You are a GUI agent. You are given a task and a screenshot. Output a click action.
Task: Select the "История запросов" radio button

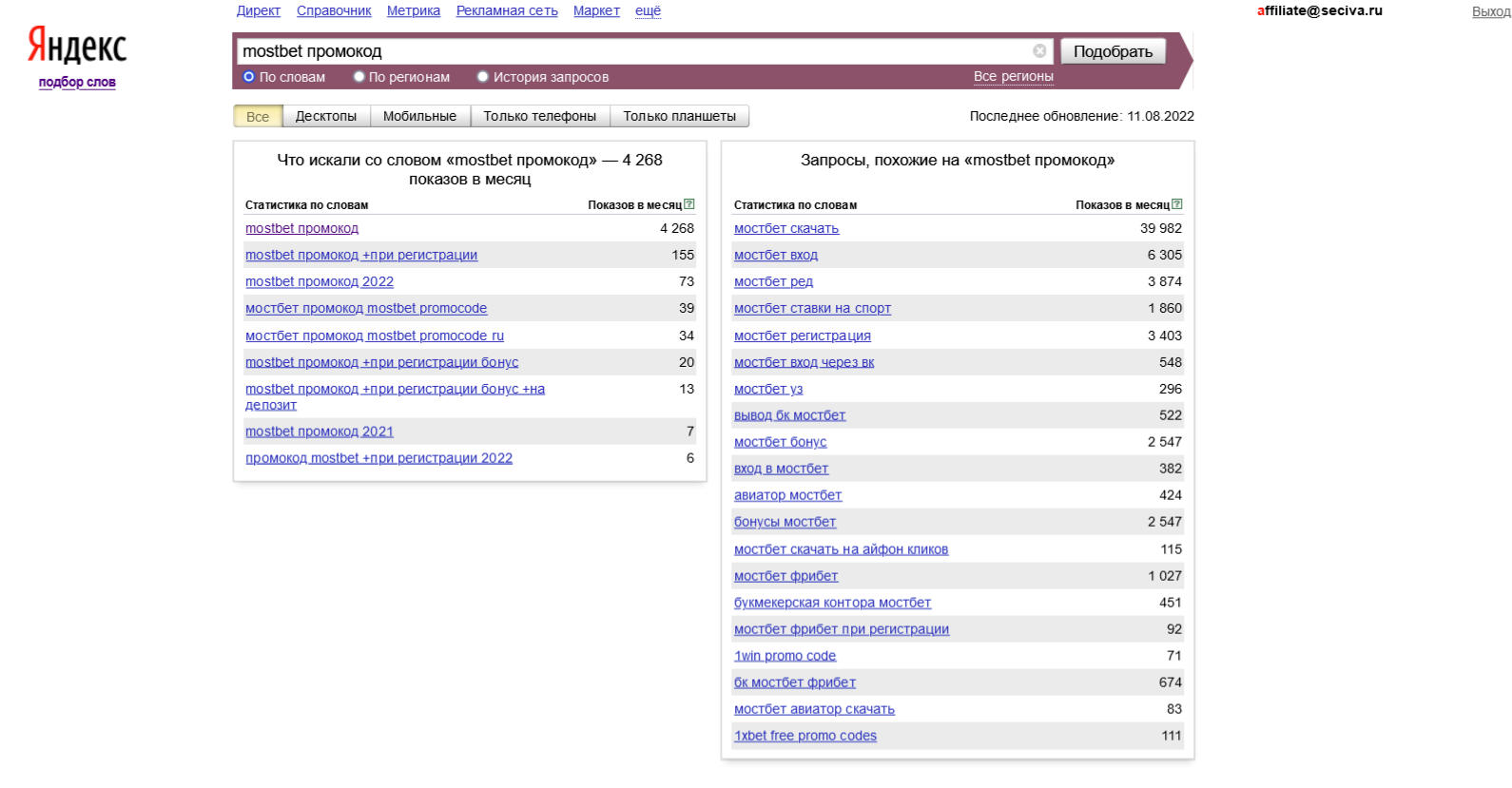pos(483,77)
